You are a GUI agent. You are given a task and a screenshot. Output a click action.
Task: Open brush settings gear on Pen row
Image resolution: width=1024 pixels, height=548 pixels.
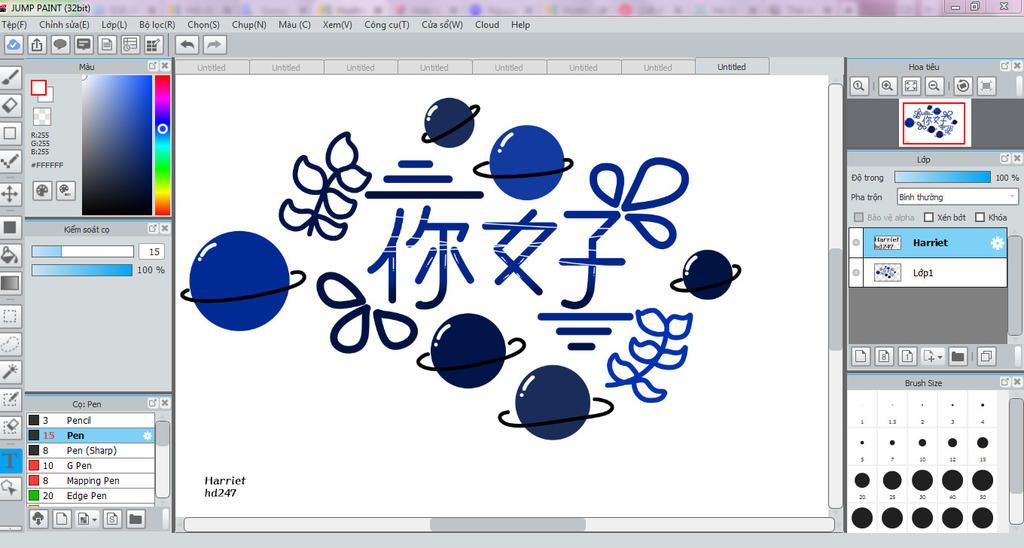pyautogui.click(x=147, y=436)
